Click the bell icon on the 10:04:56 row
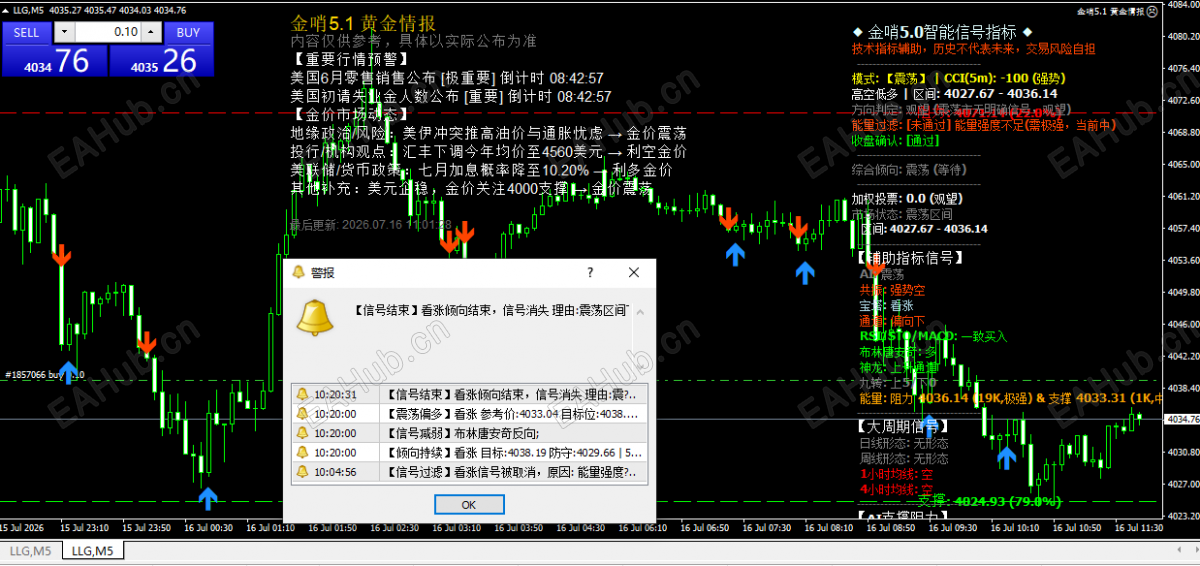The height and width of the screenshot is (566, 1200). click(x=301, y=471)
